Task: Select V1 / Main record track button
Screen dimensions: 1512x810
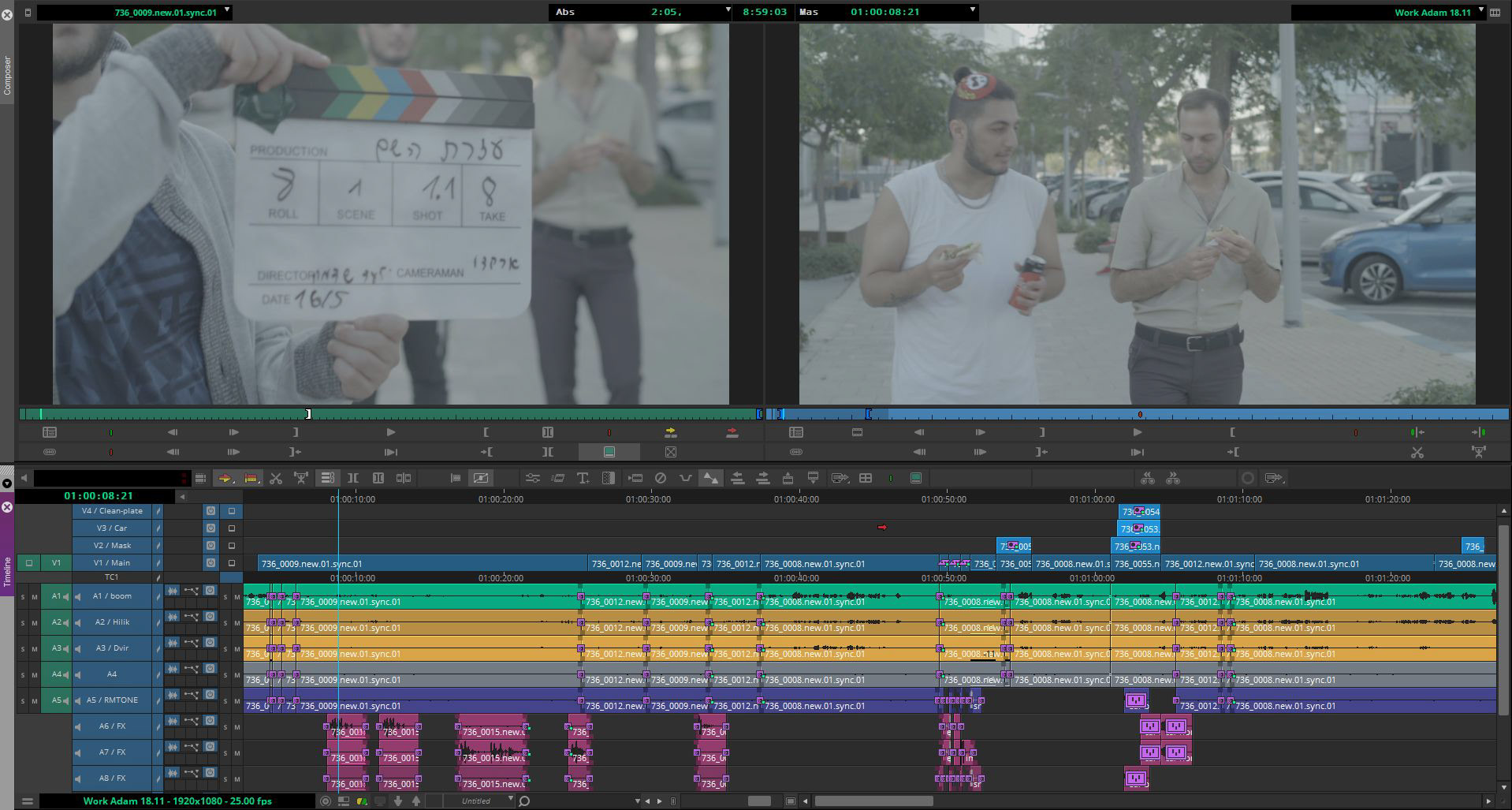Action: pyautogui.click(x=111, y=563)
